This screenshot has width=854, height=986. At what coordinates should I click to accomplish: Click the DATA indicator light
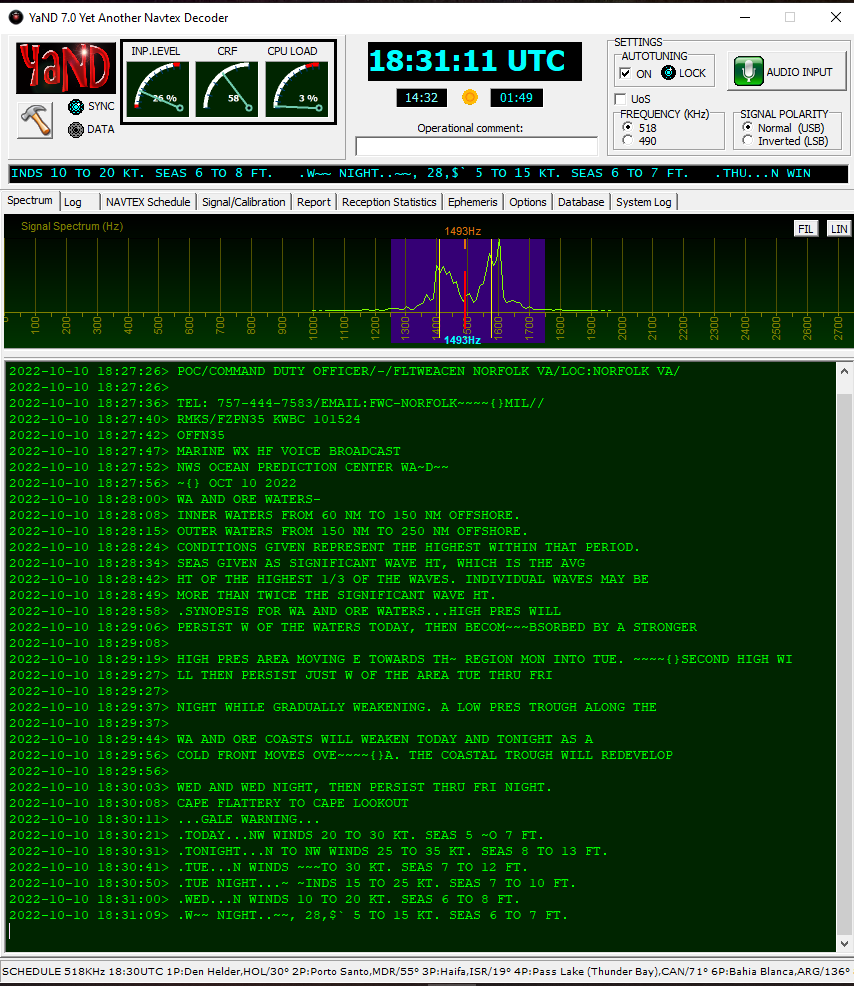[76, 130]
